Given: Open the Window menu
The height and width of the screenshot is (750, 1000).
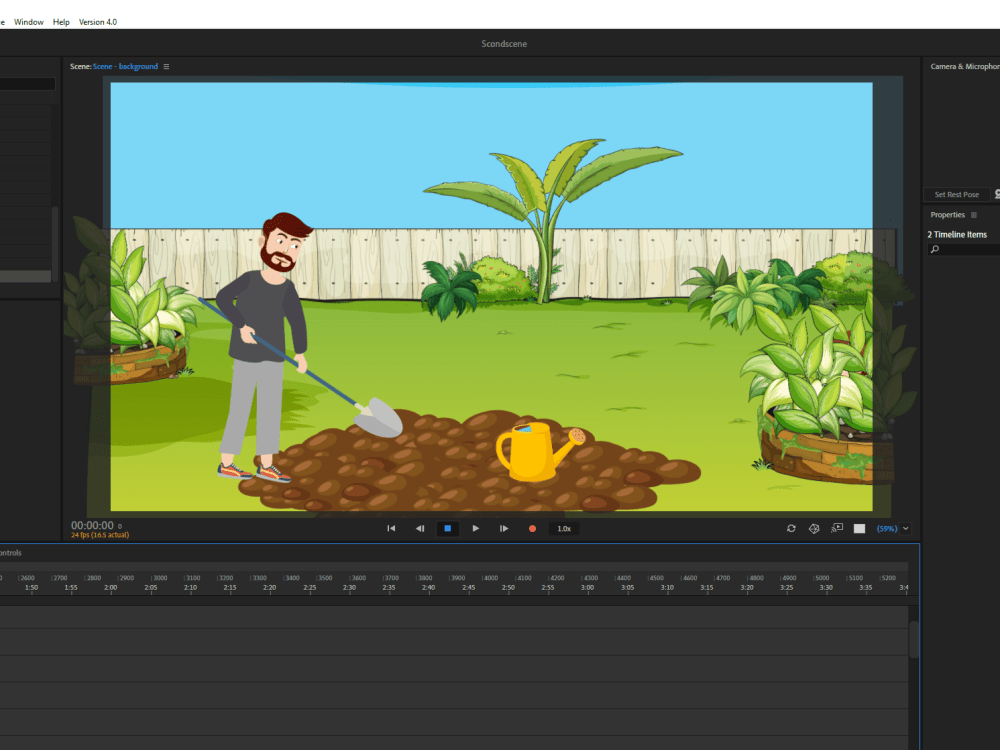Looking at the screenshot, I should click(29, 22).
